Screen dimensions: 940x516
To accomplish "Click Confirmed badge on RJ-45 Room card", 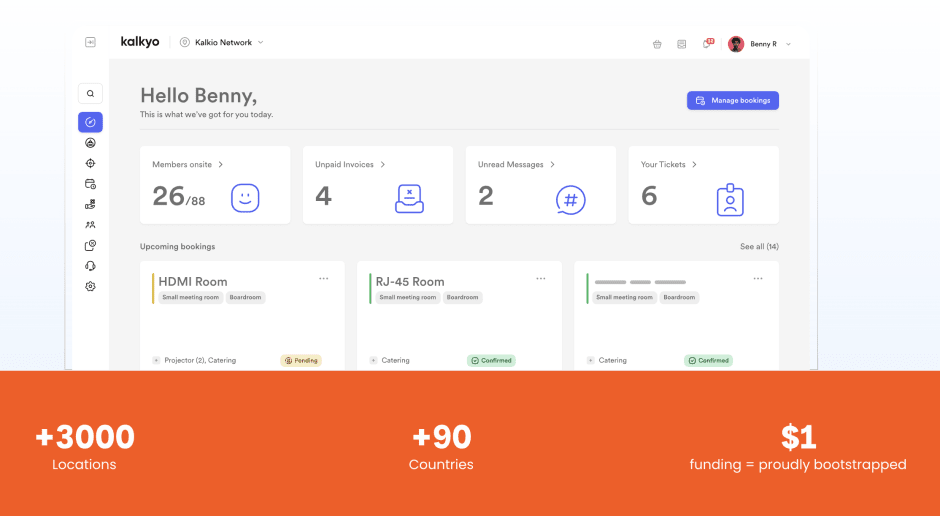I will pyautogui.click(x=492, y=361).
